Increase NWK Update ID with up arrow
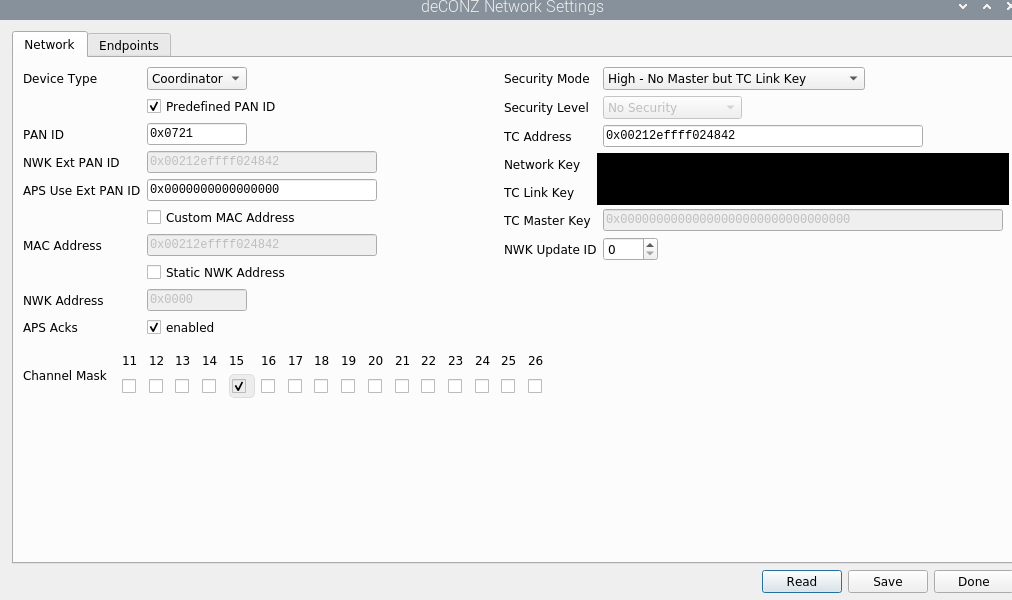The height and width of the screenshot is (600, 1012). pyautogui.click(x=650, y=244)
